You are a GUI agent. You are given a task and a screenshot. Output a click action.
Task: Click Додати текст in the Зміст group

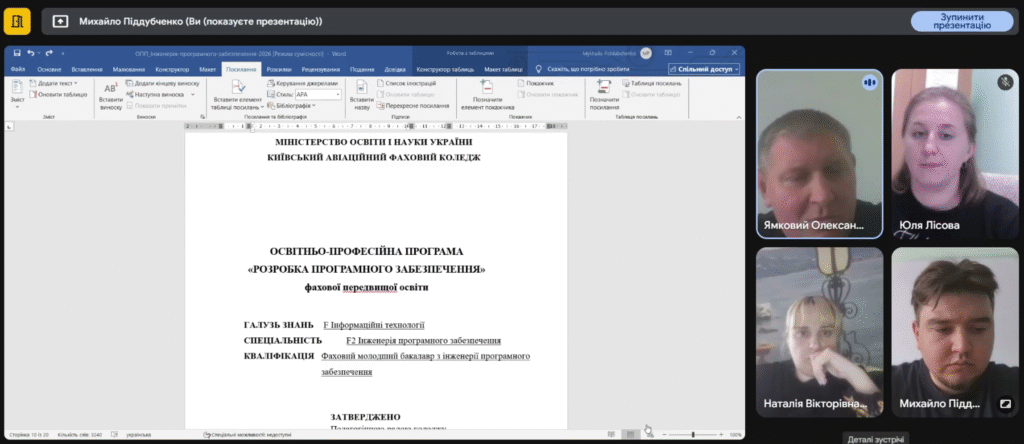coord(54,84)
